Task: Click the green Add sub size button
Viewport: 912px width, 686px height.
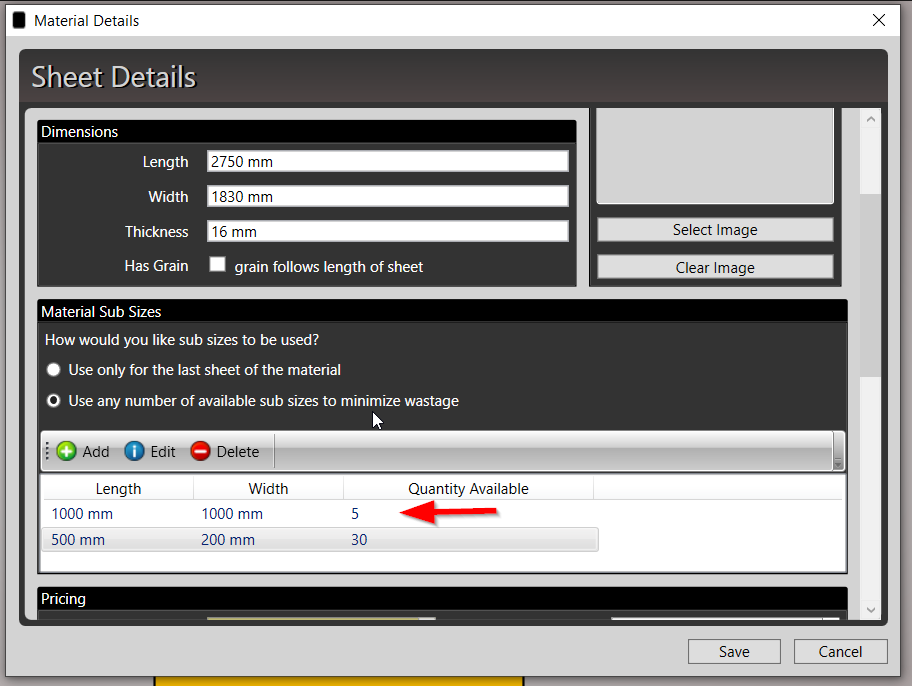Action: click(x=82, y=452)
